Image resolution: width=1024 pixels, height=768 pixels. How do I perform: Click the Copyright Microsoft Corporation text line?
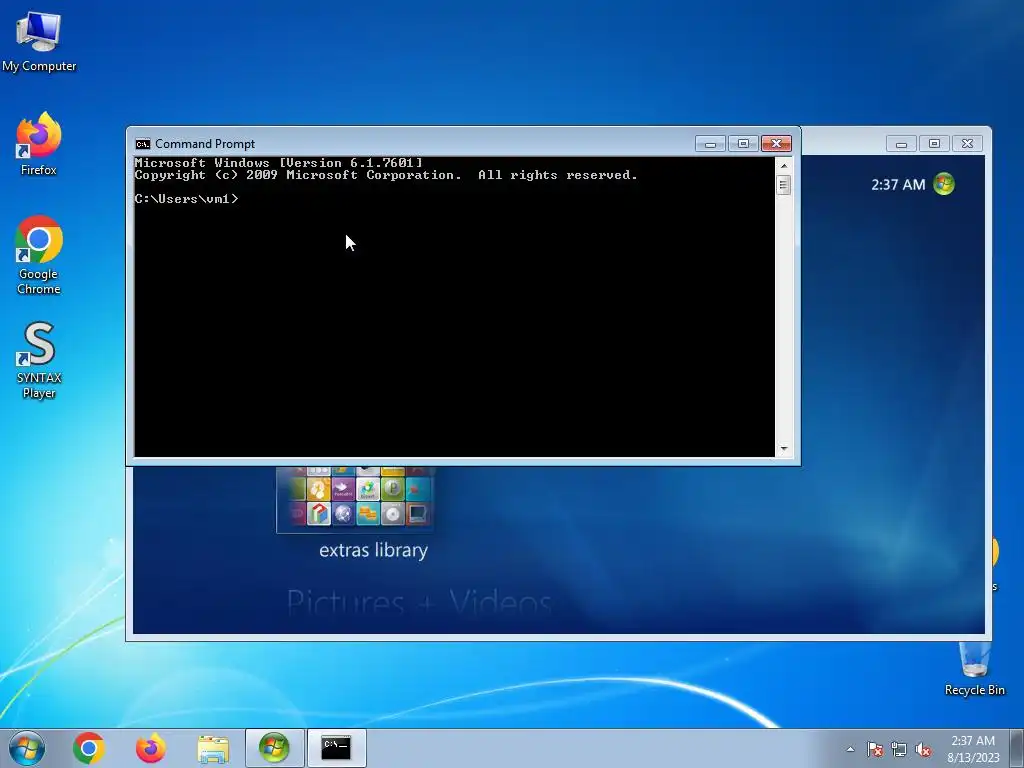pos(386,175)
